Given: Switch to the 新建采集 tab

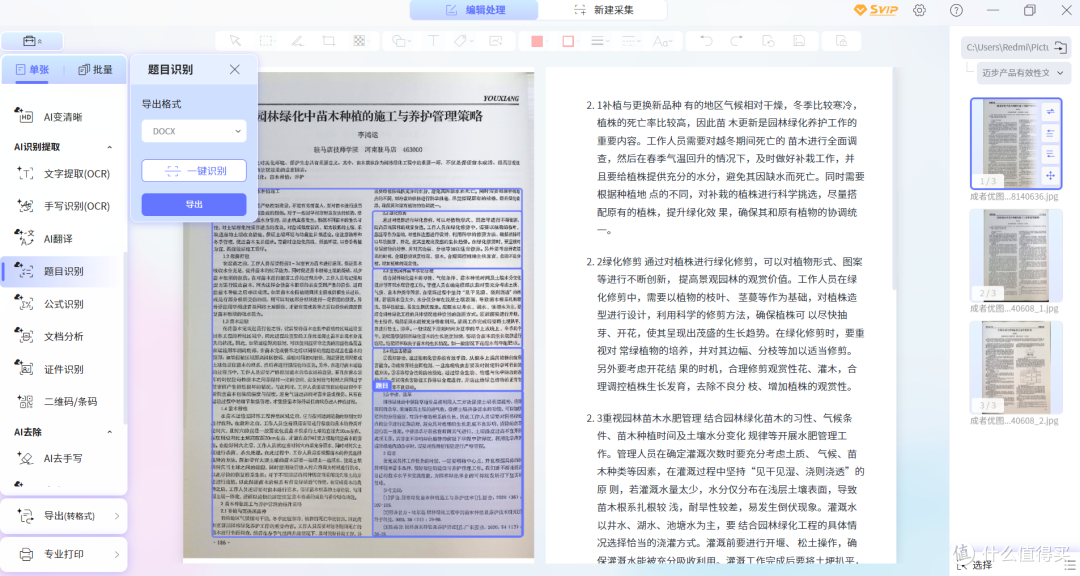Looking at the screenshot, I should tap(603, 10).
